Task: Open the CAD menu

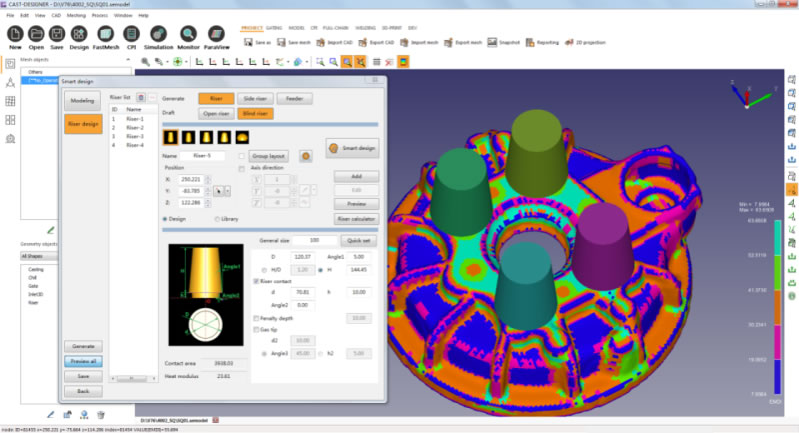Action: [56, 15]
